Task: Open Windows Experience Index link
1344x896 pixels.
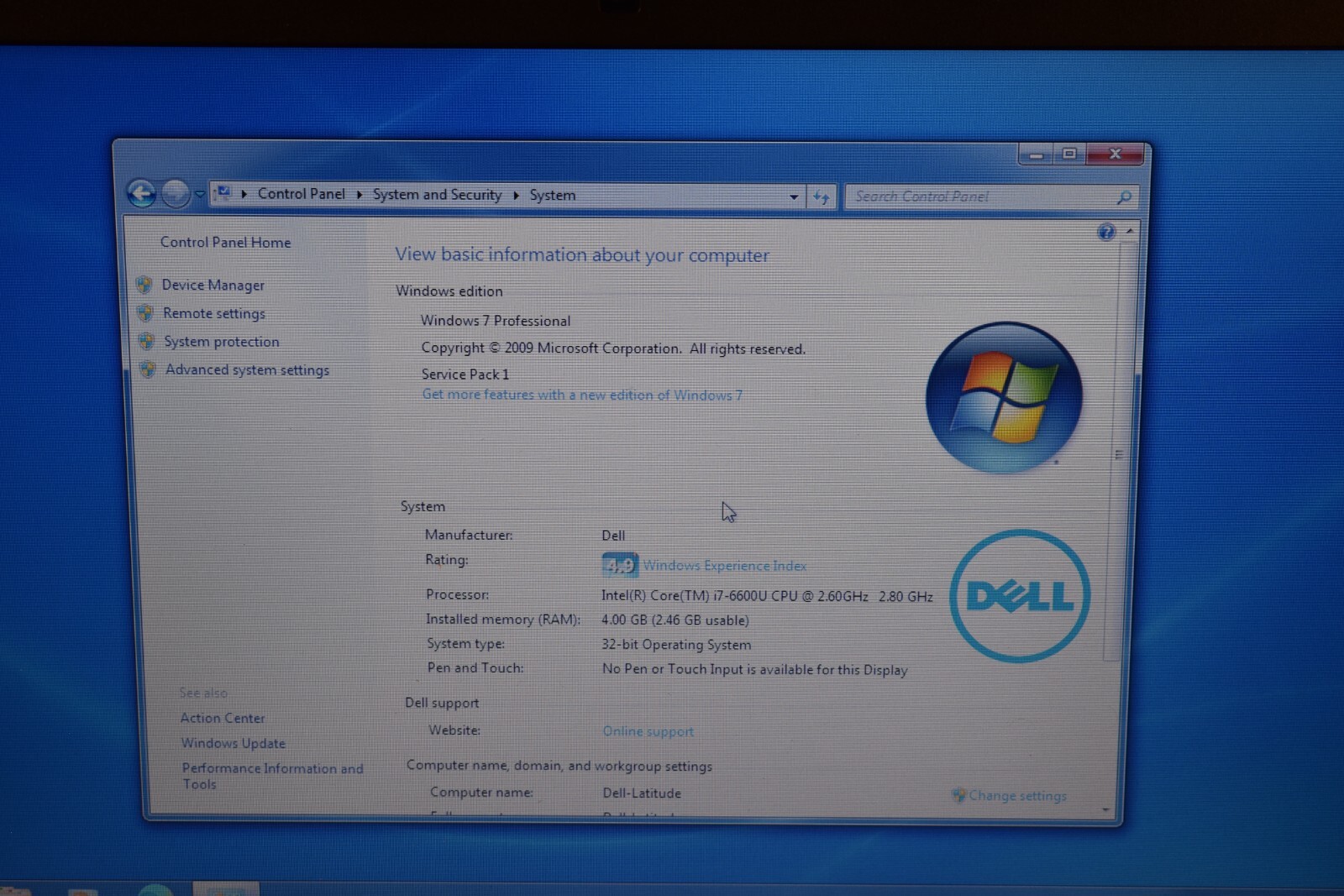Action: [725, 566]
